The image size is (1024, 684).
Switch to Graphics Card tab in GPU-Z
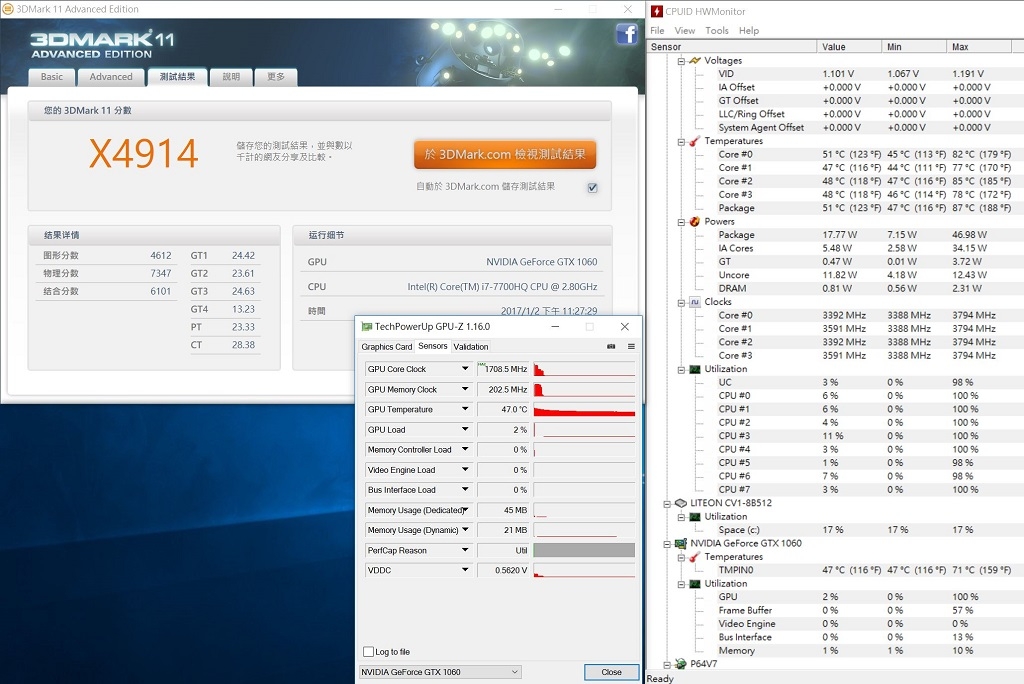click(387, 347)
